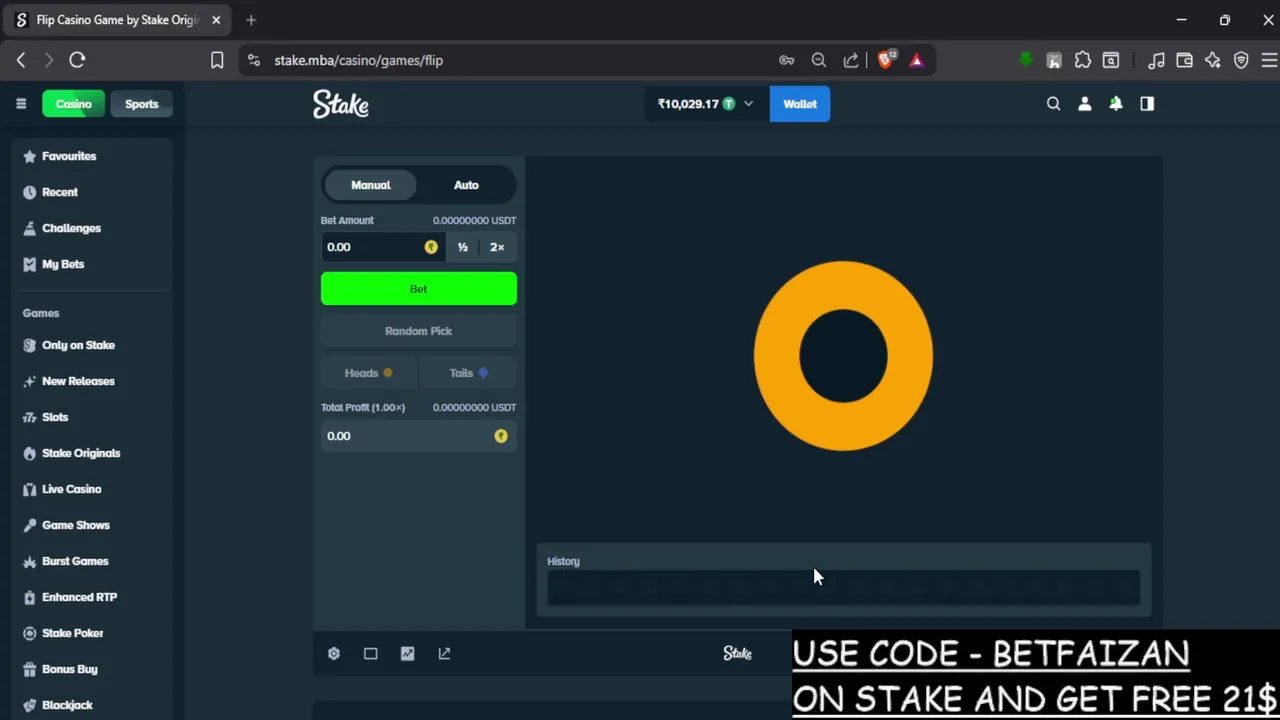Toggle theatre mode square icon

point(370,653)
